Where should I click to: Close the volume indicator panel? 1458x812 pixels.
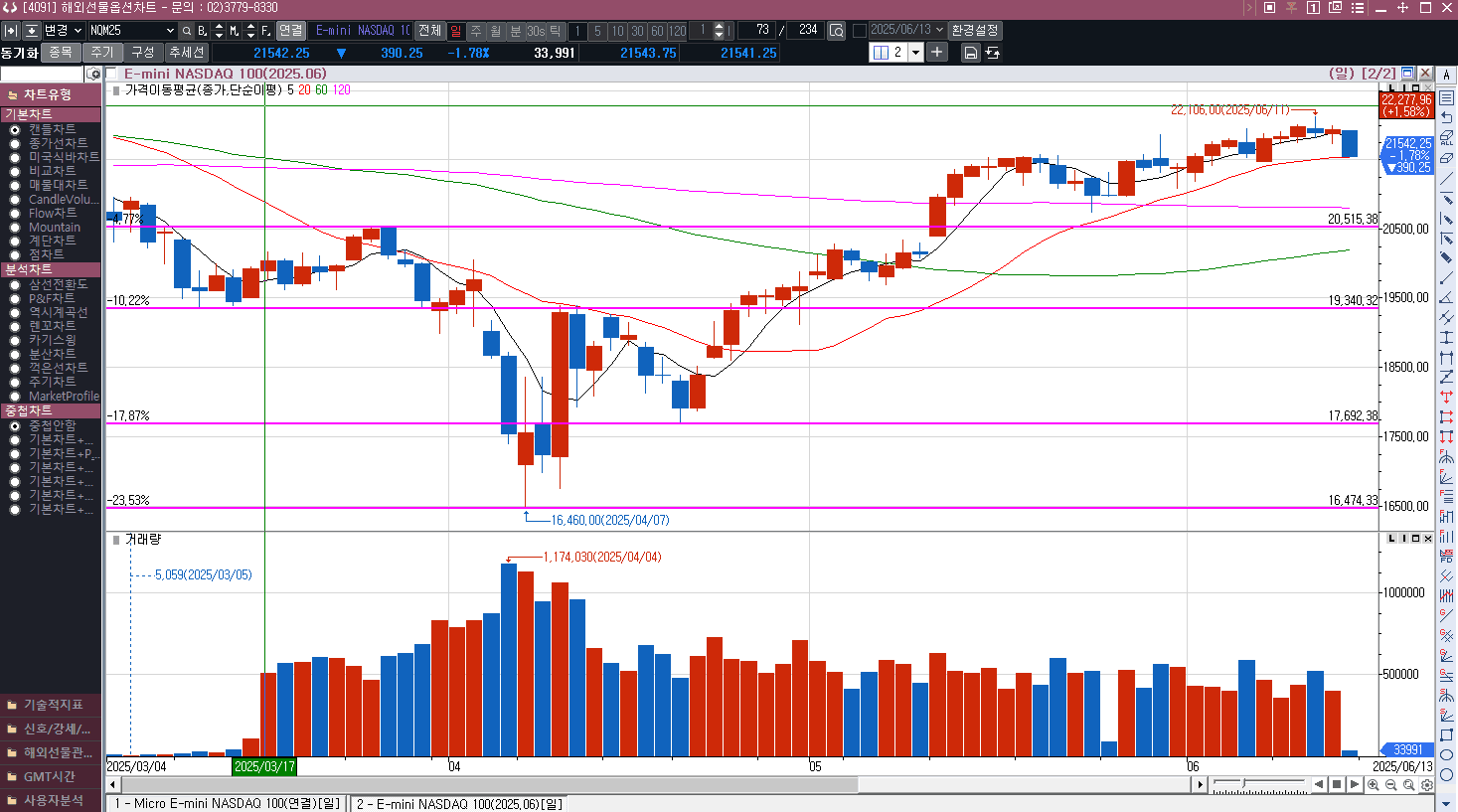tap(1428, 539)
